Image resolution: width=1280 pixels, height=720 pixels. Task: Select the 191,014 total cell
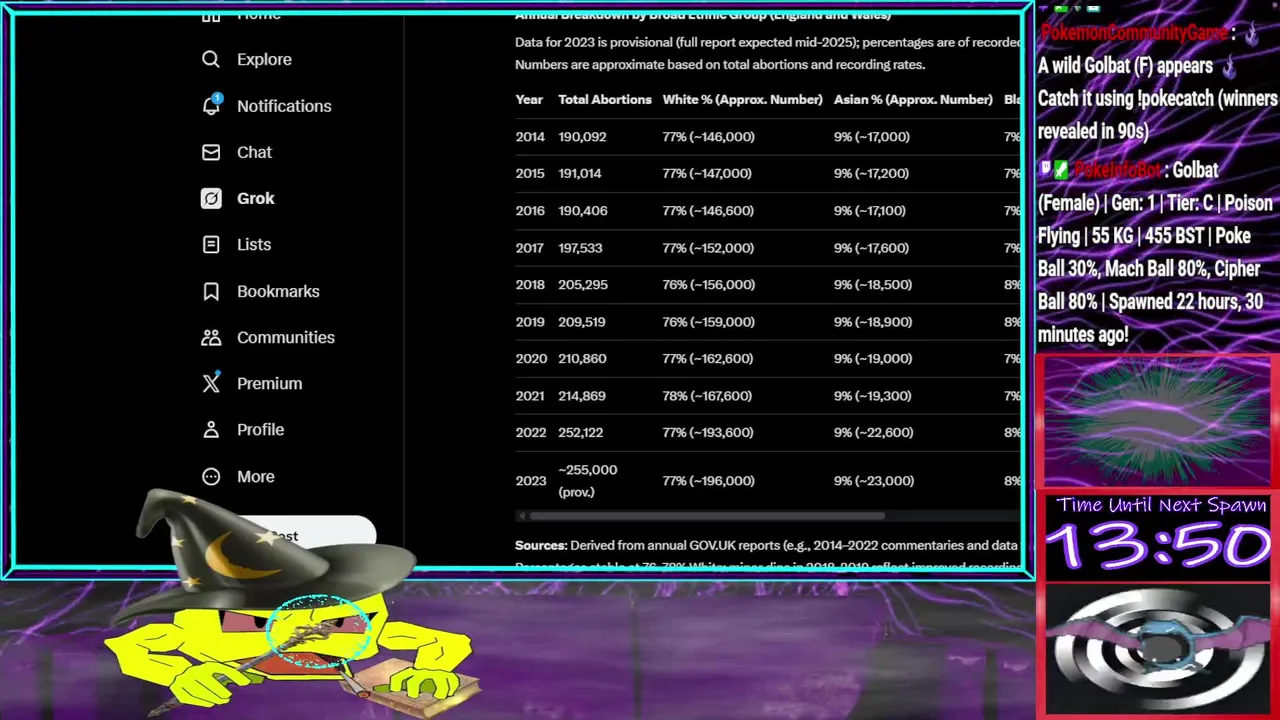pyautogui.click(x=580, y=174)
